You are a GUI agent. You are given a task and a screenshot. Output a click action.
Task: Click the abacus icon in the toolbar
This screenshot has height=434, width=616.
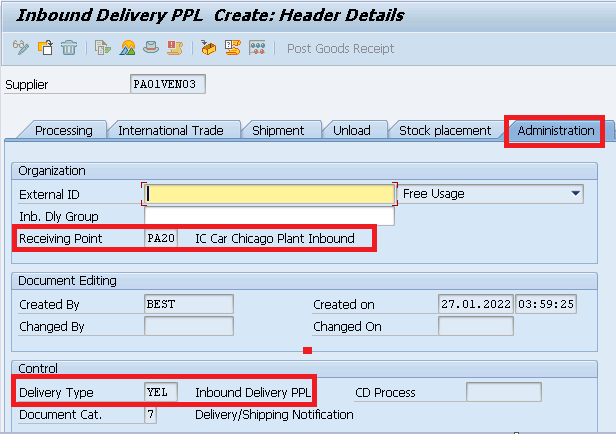pos(257,48)
